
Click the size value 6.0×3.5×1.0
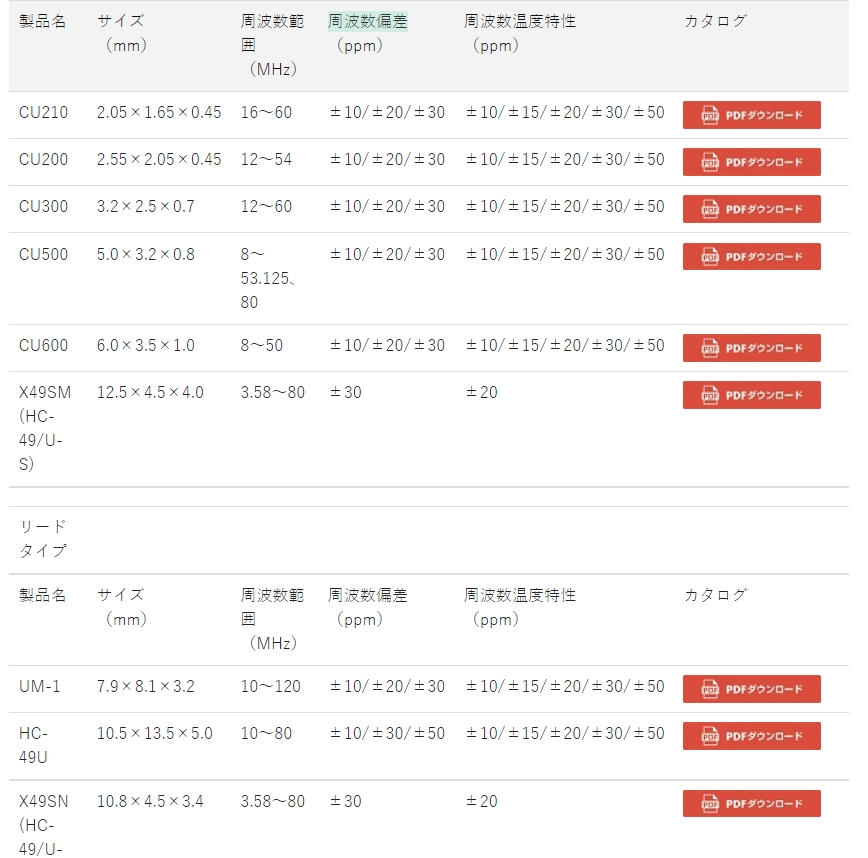(146, 345)
